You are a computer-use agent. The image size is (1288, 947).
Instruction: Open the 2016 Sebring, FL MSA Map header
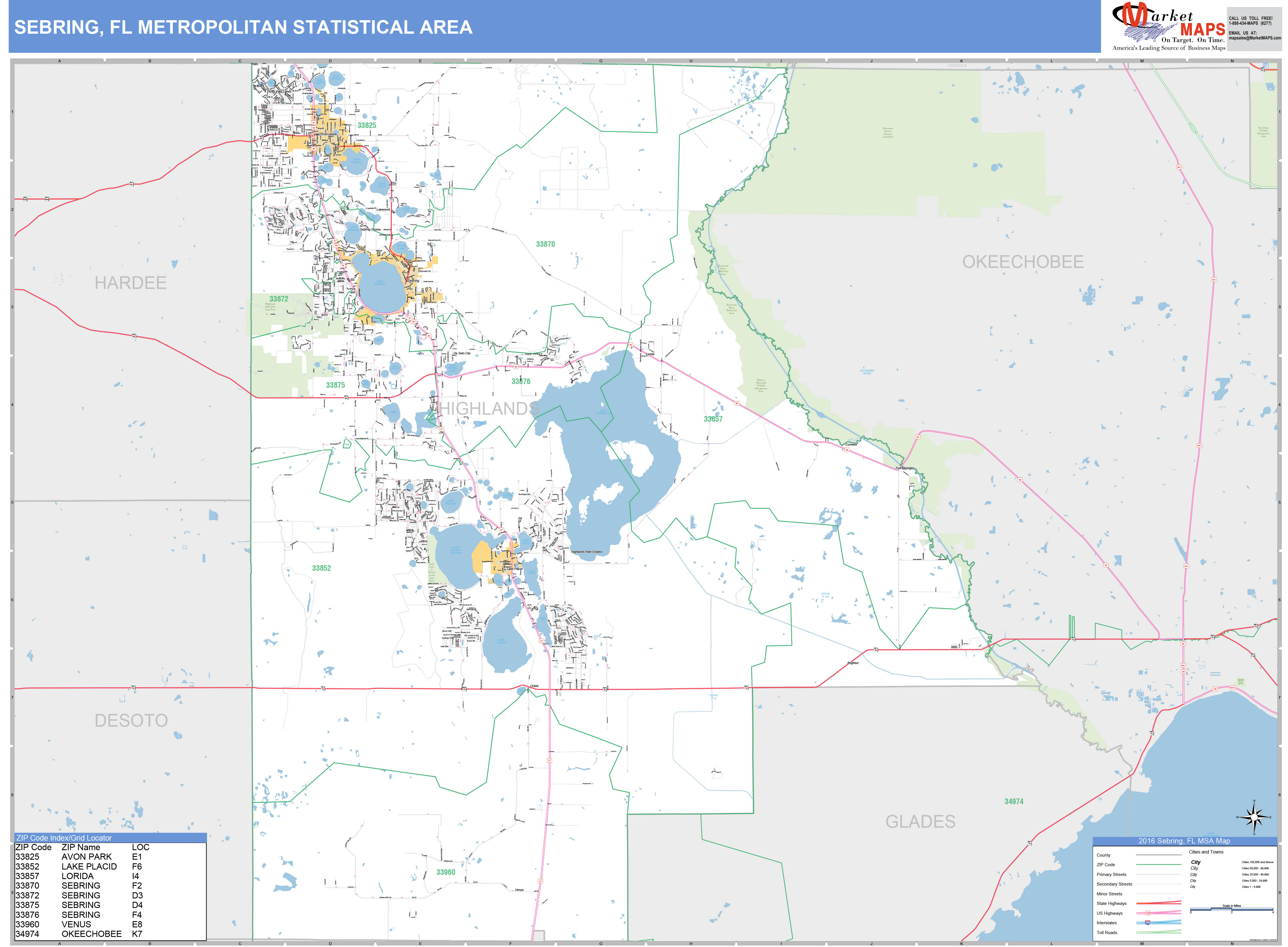[x=1184, y=841]
